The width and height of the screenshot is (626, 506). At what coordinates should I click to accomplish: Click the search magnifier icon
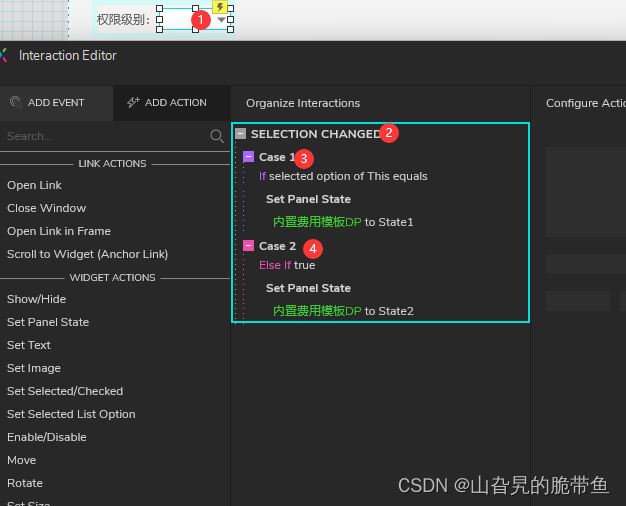(217, 136)
